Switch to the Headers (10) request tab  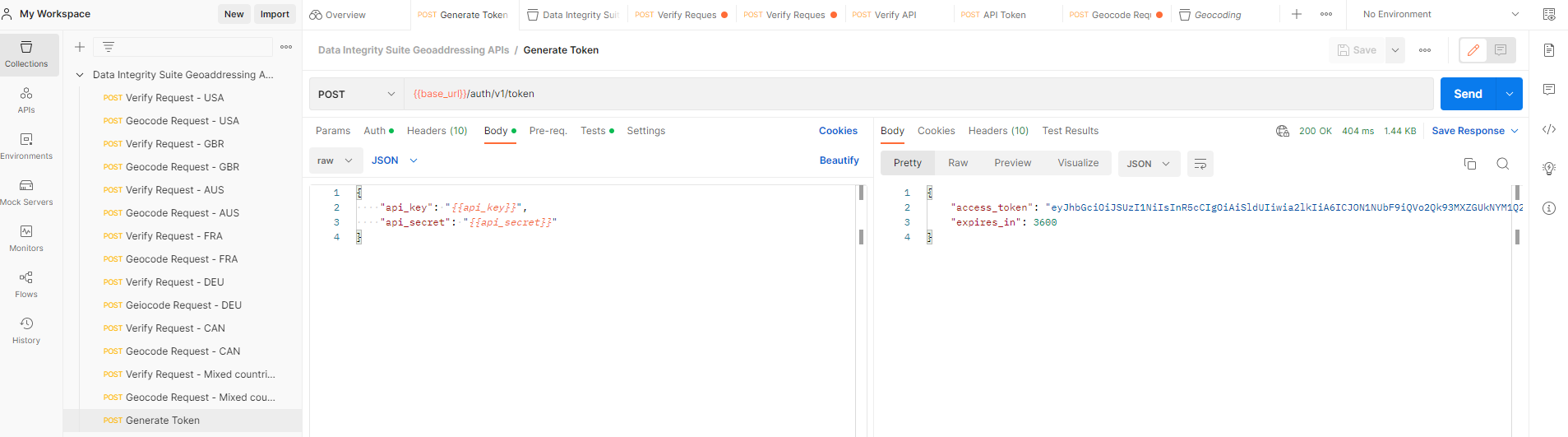437,131
